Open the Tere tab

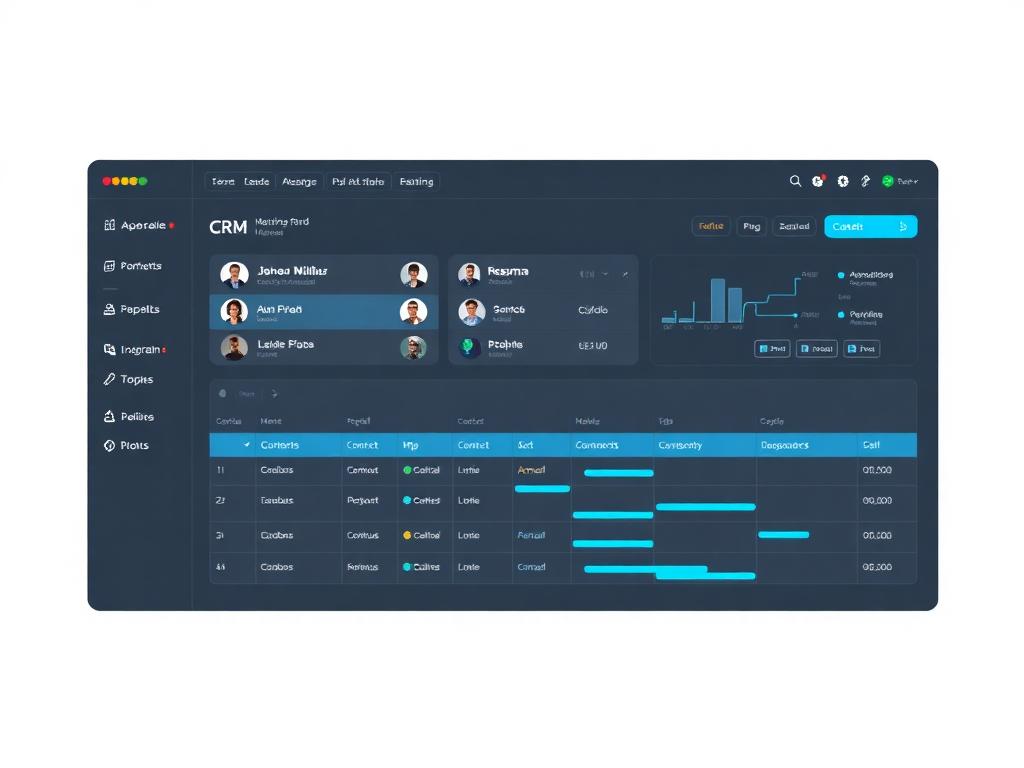point(223,182)
